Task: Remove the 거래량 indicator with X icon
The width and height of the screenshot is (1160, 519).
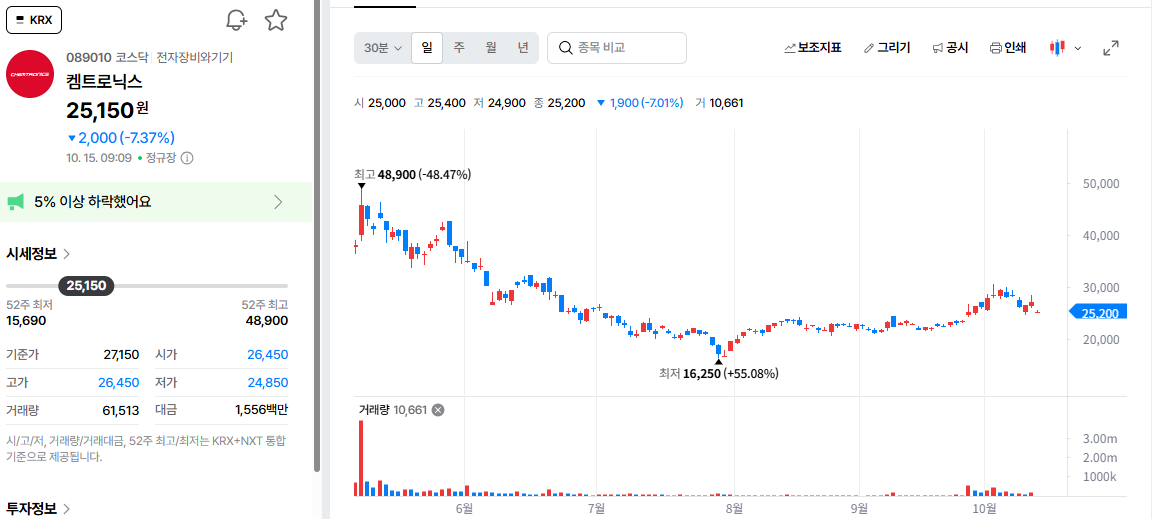Action: [x=438, y=410]
